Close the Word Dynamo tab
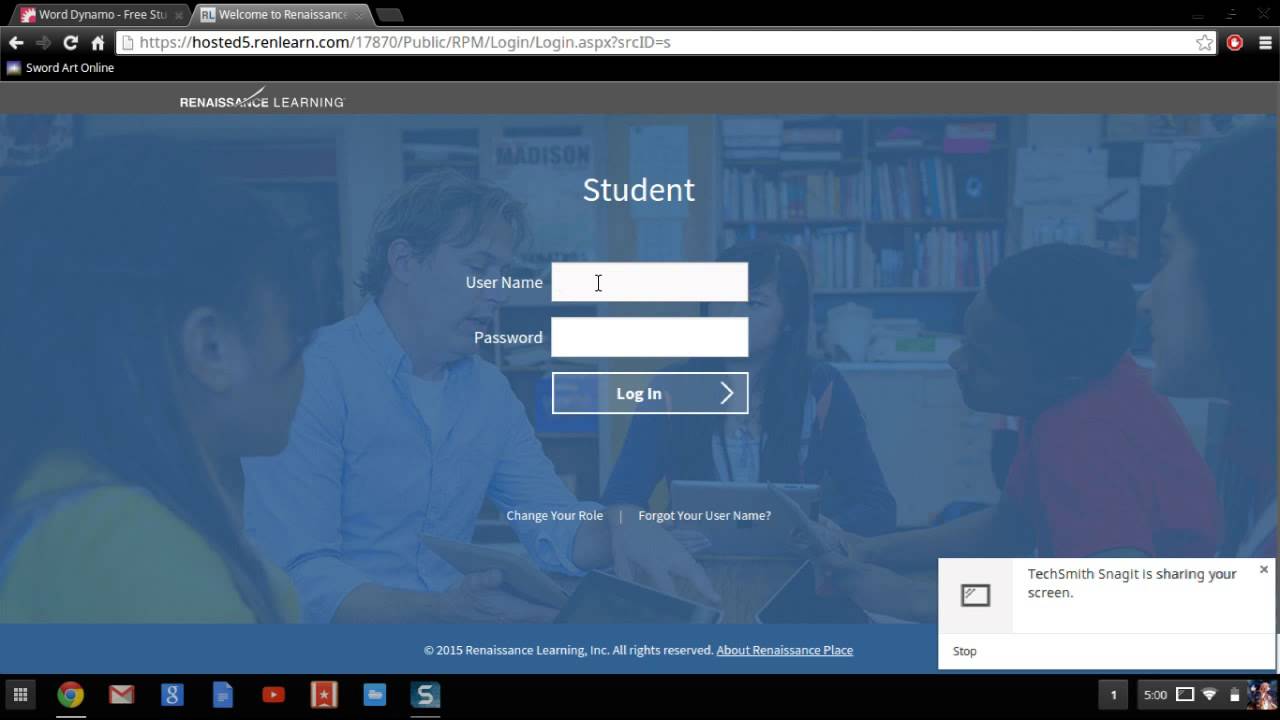1280x720 pixels. (x=179, y=15)
